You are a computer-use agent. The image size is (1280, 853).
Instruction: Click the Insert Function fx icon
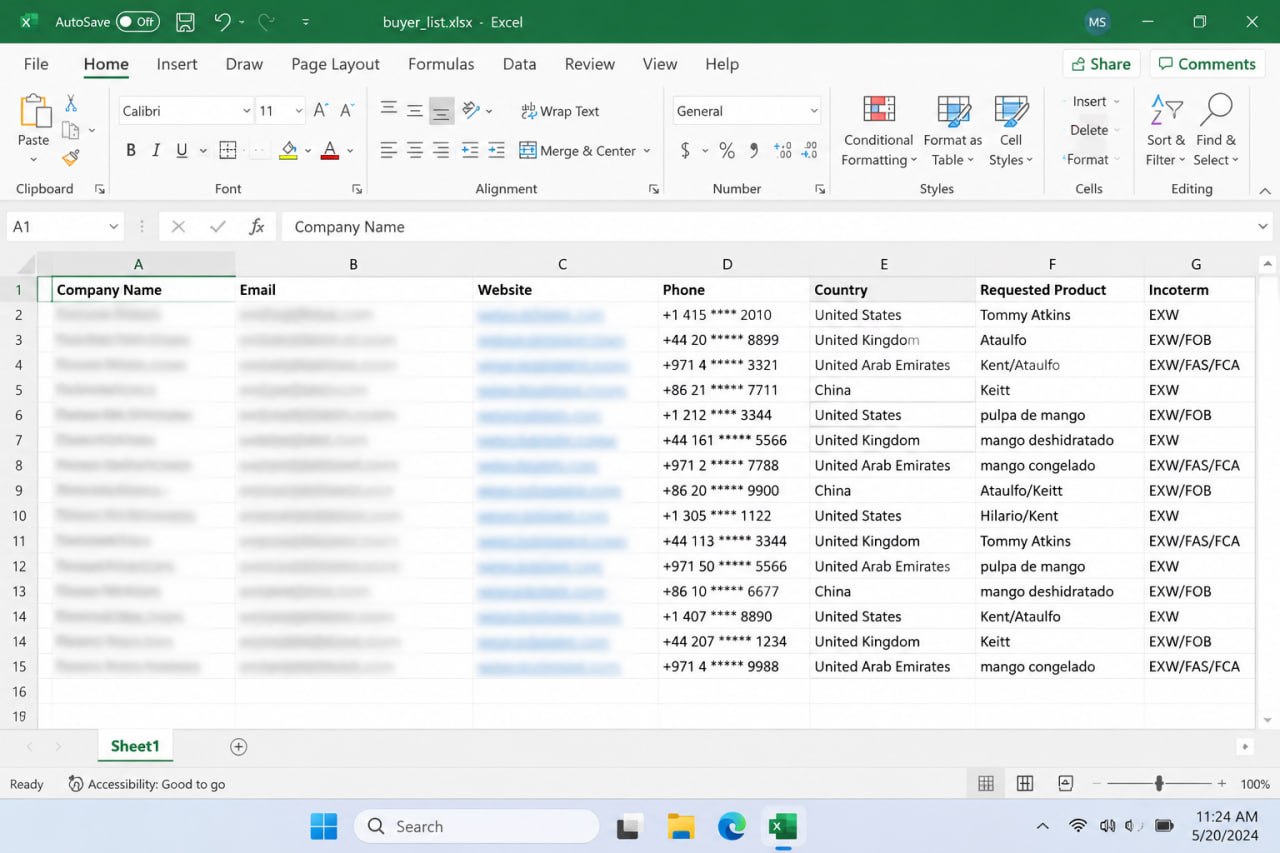click(x=257, y=227)
